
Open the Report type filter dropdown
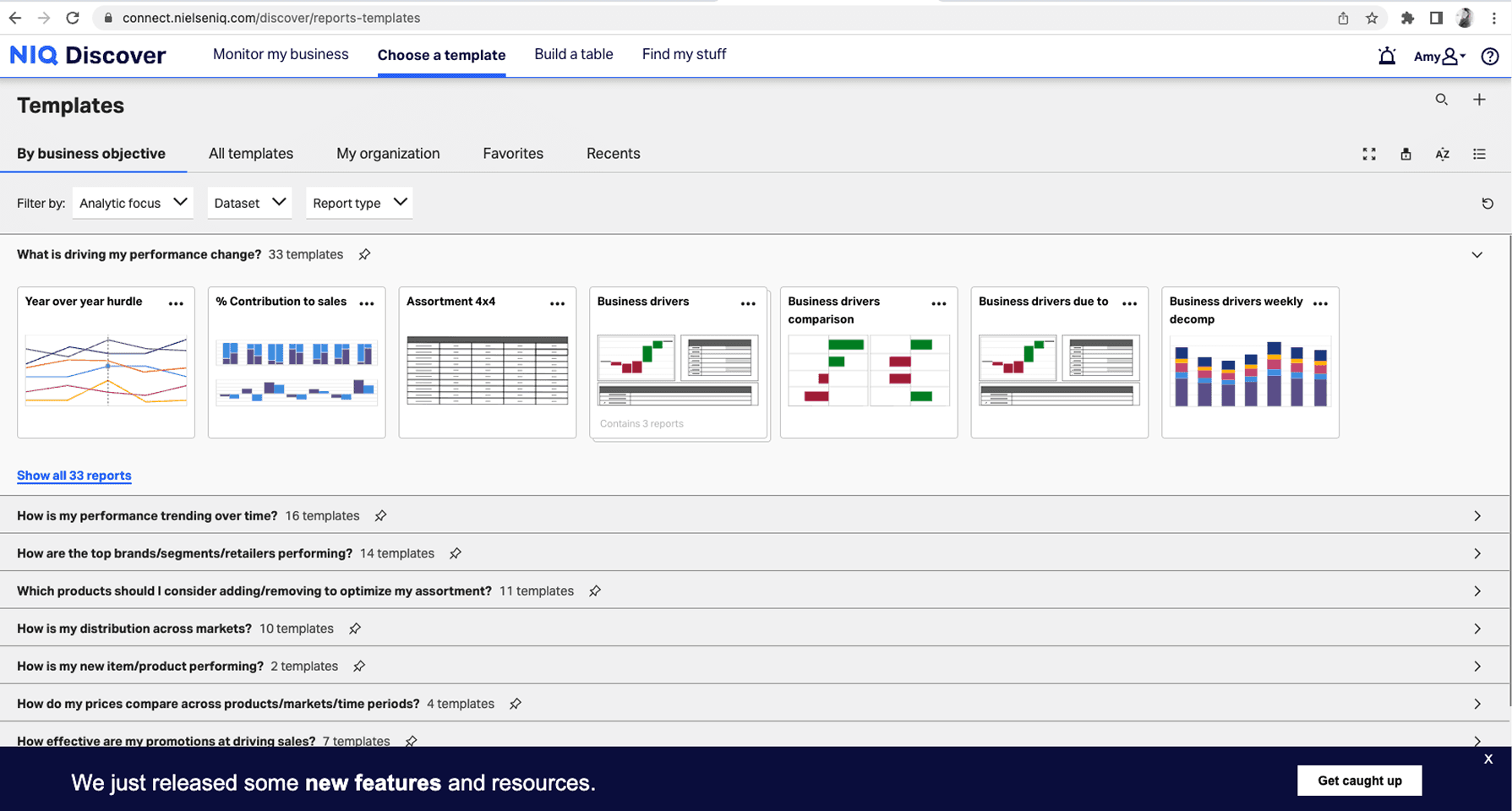click(359, 203)
